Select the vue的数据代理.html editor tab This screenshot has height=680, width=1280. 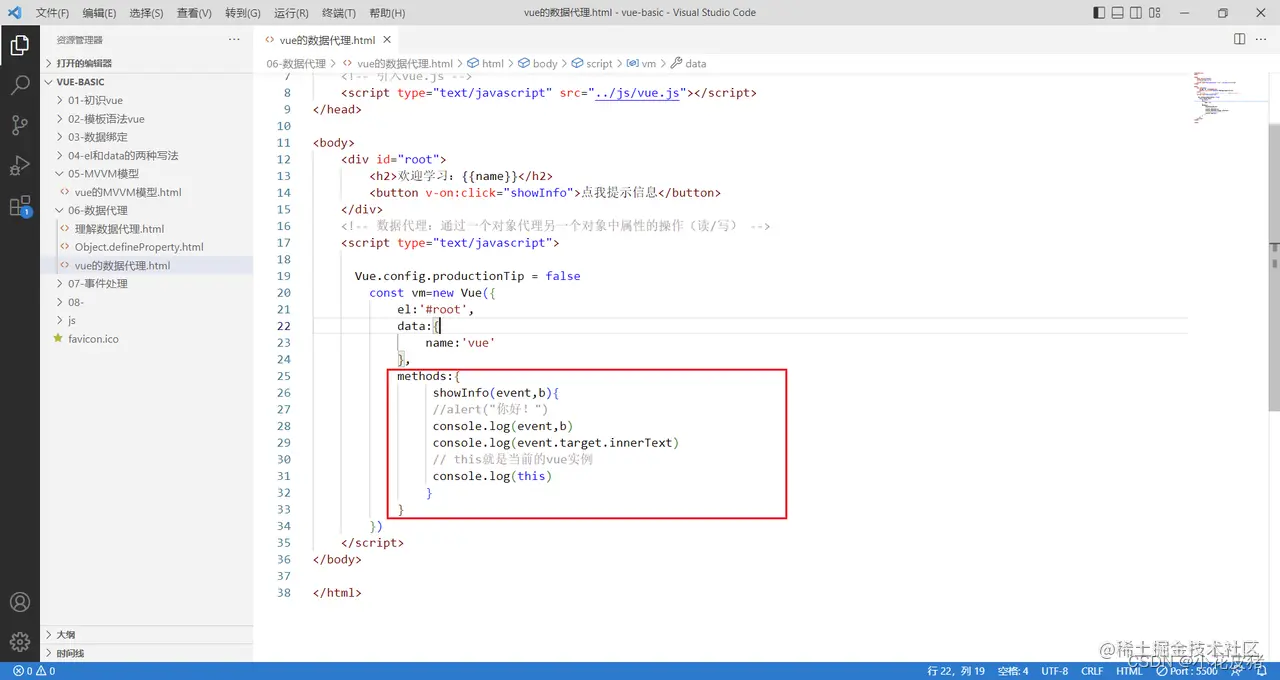(326, 40)
